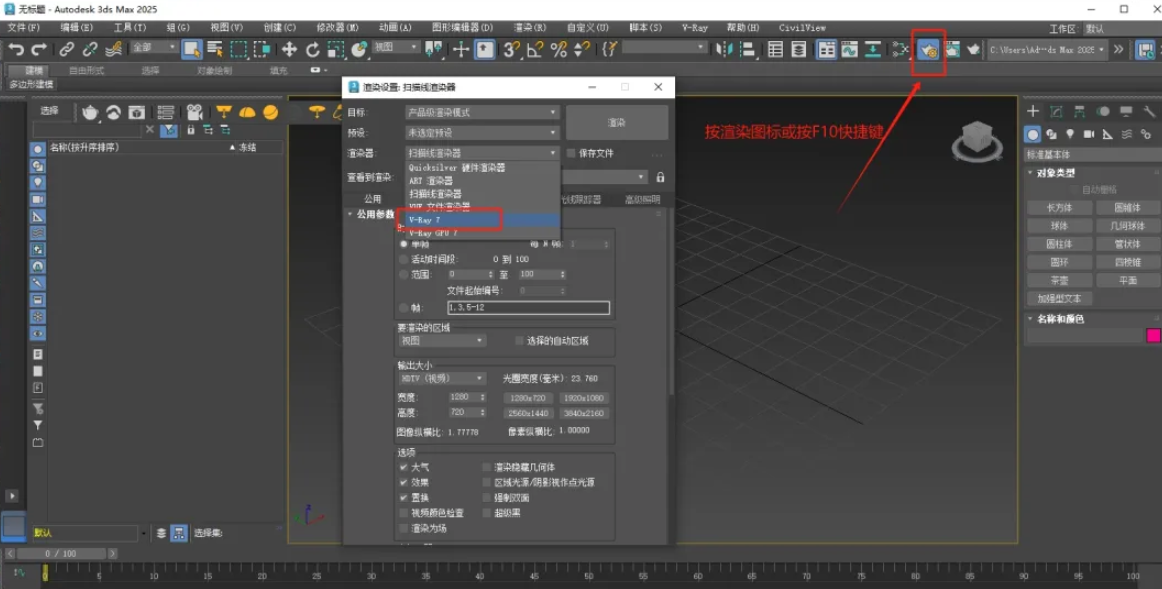Viewport: 1162px width, 589px height.
Task: Click the Redo arrow in main toolbar
Action: point(39,49)
